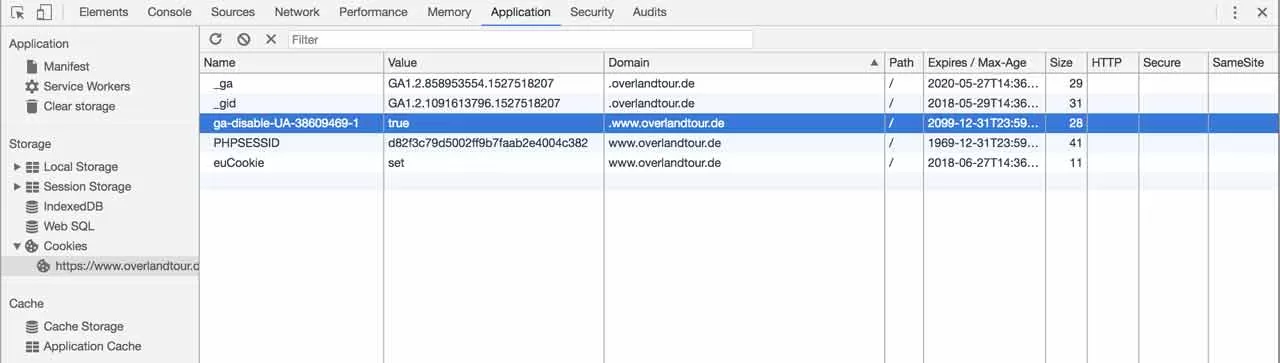
Task: Expand the Local Storage tree node
Action: pyautogui.click(x=17, y=167)
